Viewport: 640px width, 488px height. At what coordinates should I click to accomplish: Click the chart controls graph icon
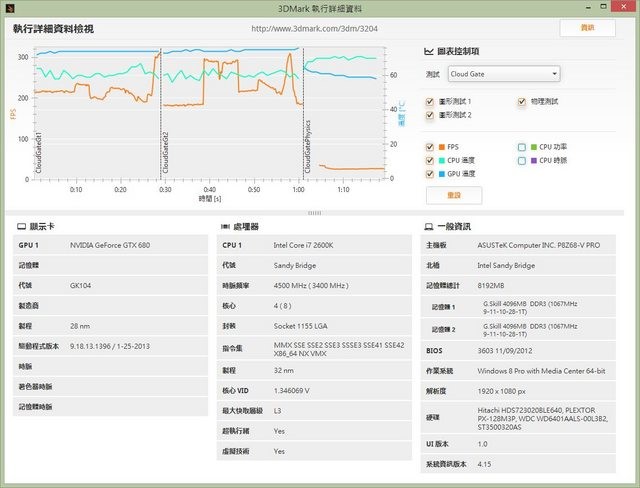click(x=429, y=51)
